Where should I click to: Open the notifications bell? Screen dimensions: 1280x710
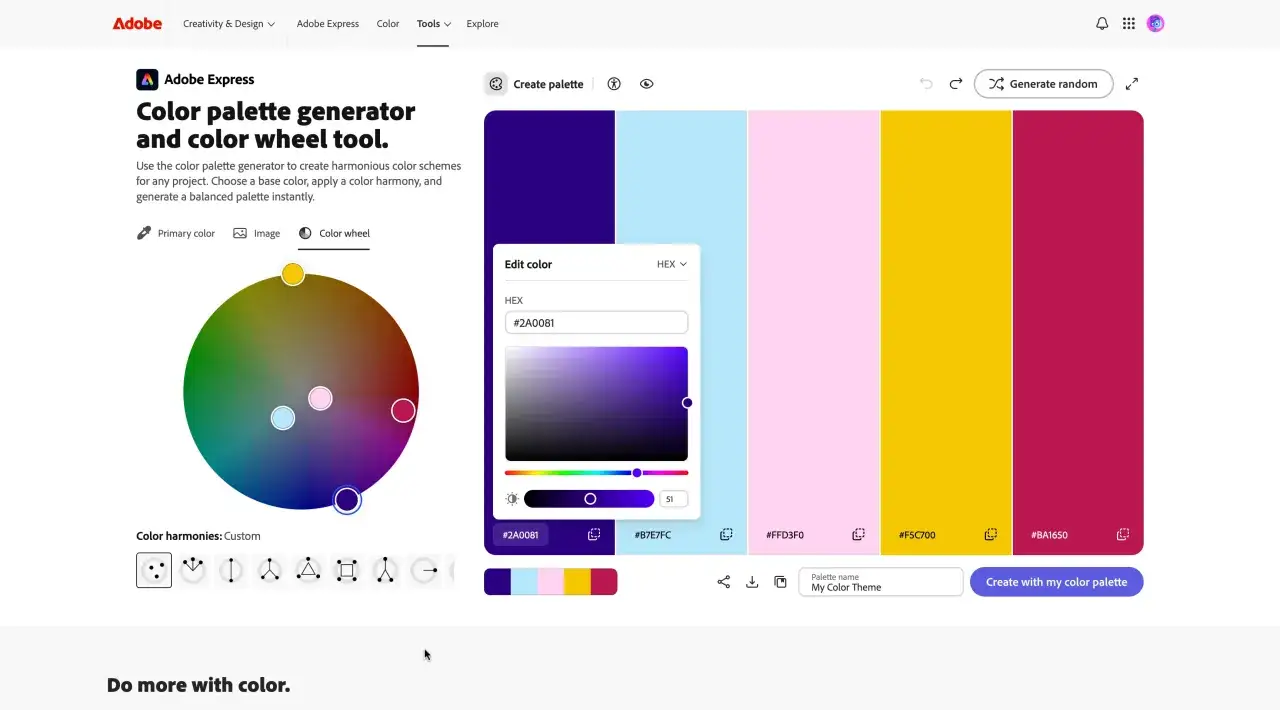[1102, 24]
